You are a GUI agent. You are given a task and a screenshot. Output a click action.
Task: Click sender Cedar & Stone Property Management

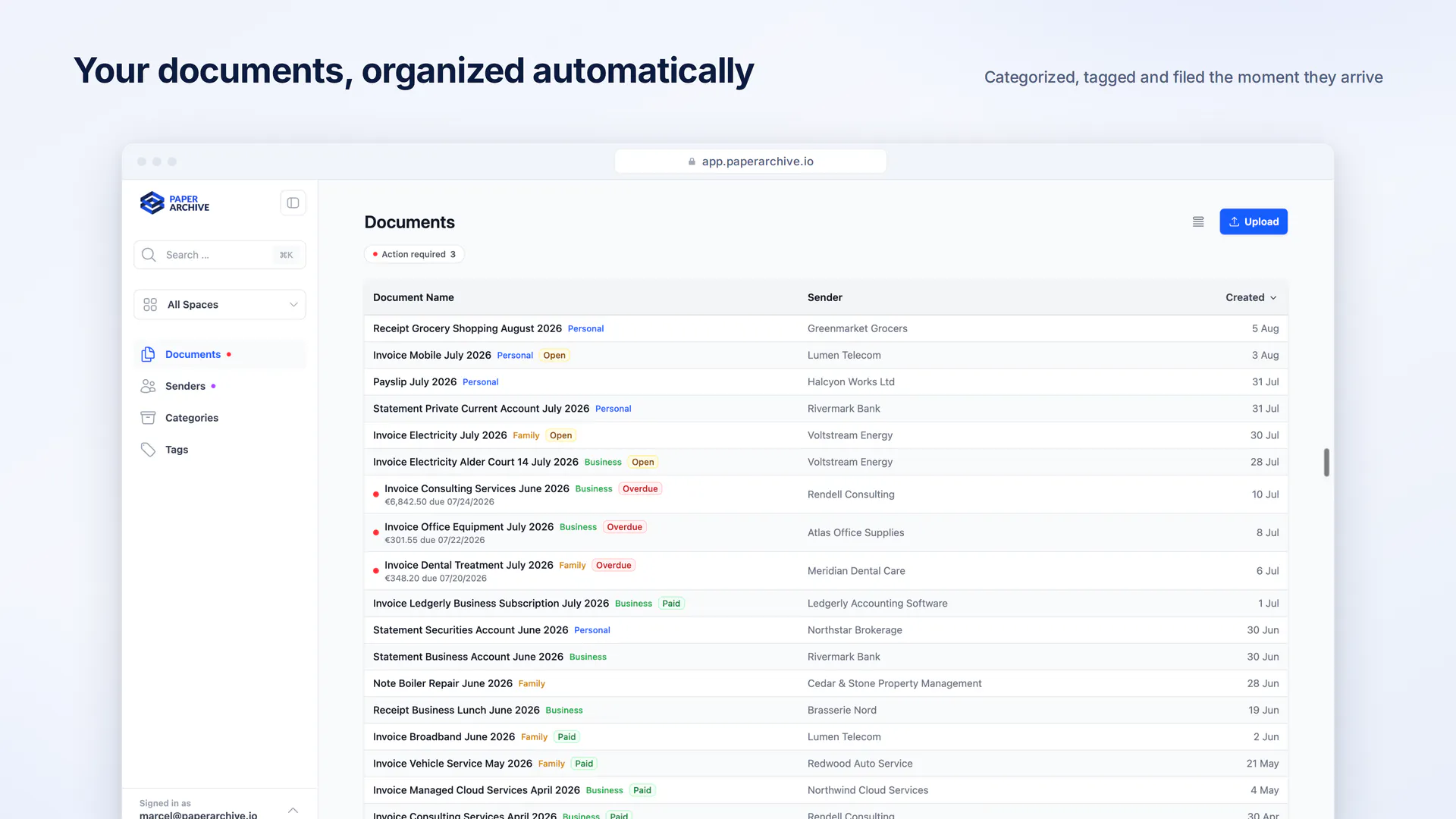click(894, 684)
